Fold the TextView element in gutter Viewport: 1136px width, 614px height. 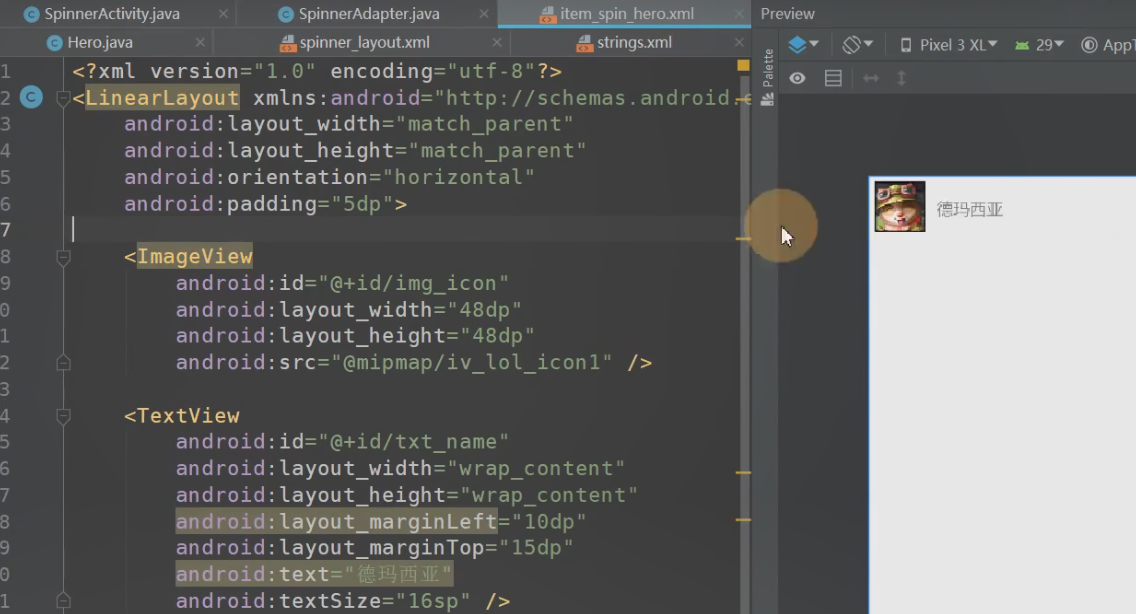tap(64, 416)
